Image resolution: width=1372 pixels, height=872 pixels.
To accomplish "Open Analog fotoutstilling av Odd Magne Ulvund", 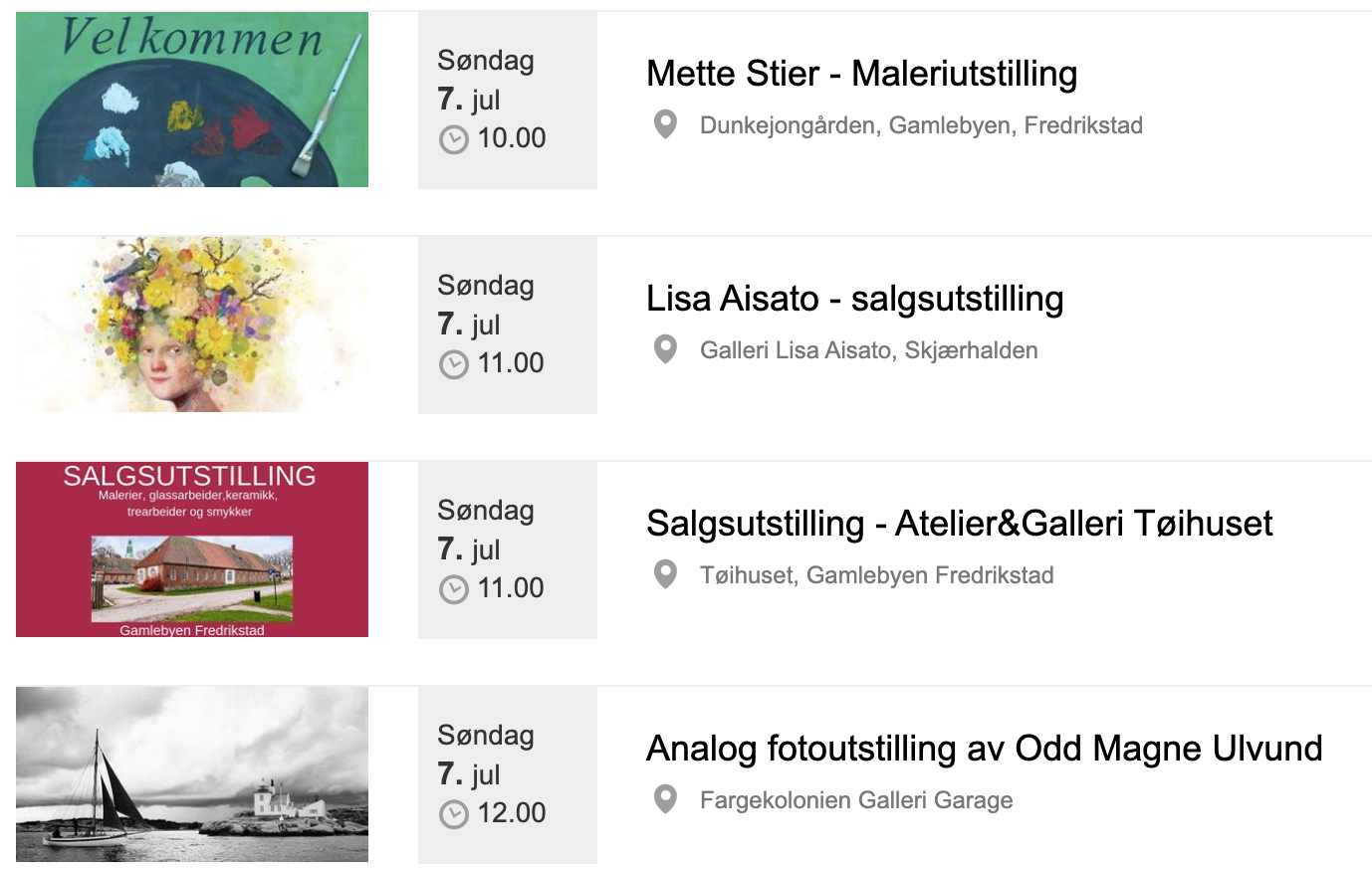I will tap(984, 749).
